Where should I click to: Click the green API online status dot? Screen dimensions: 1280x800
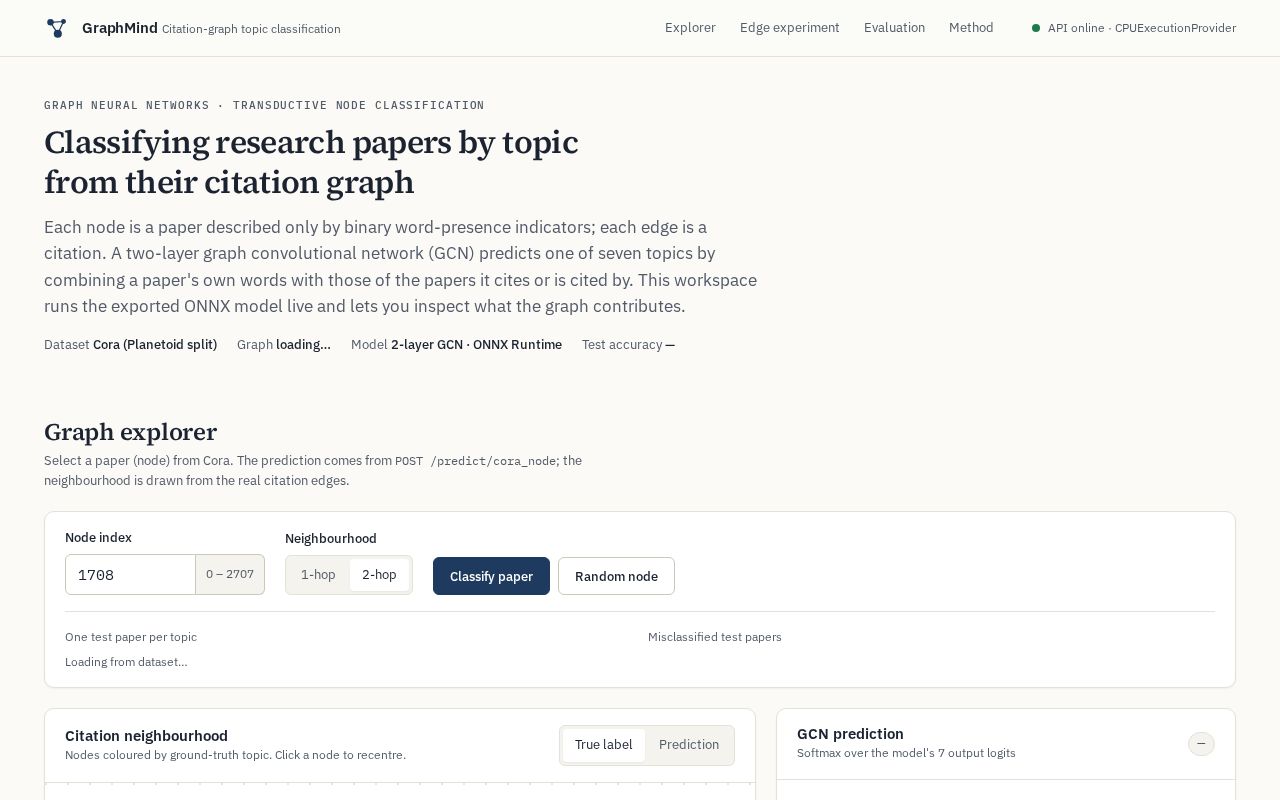click(x=1036, y=28)
